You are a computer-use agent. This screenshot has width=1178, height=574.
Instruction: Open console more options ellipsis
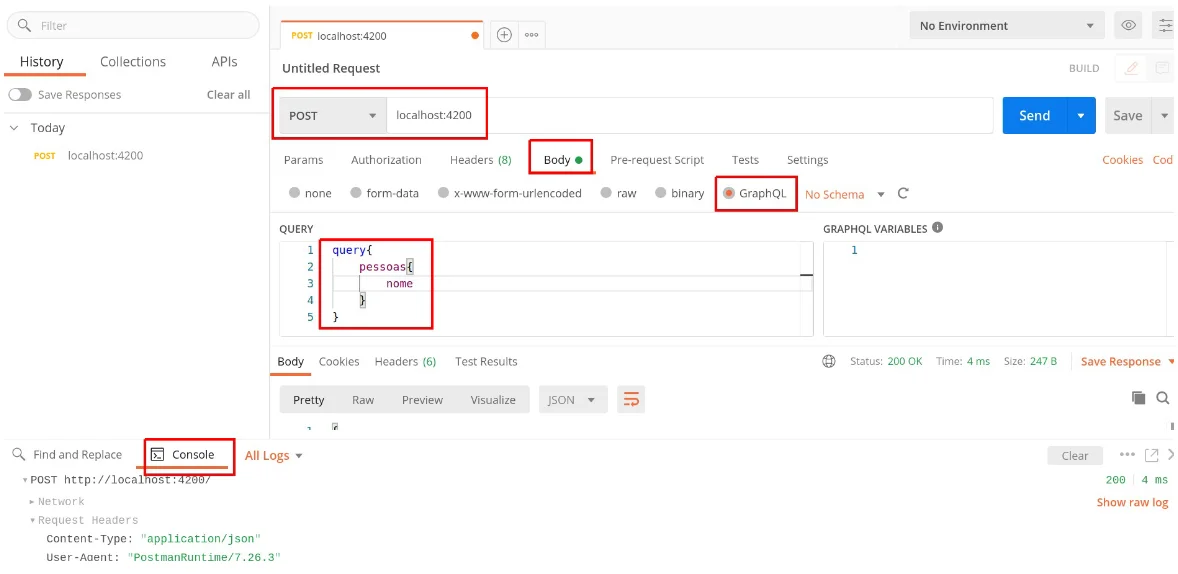[1127, 455]
